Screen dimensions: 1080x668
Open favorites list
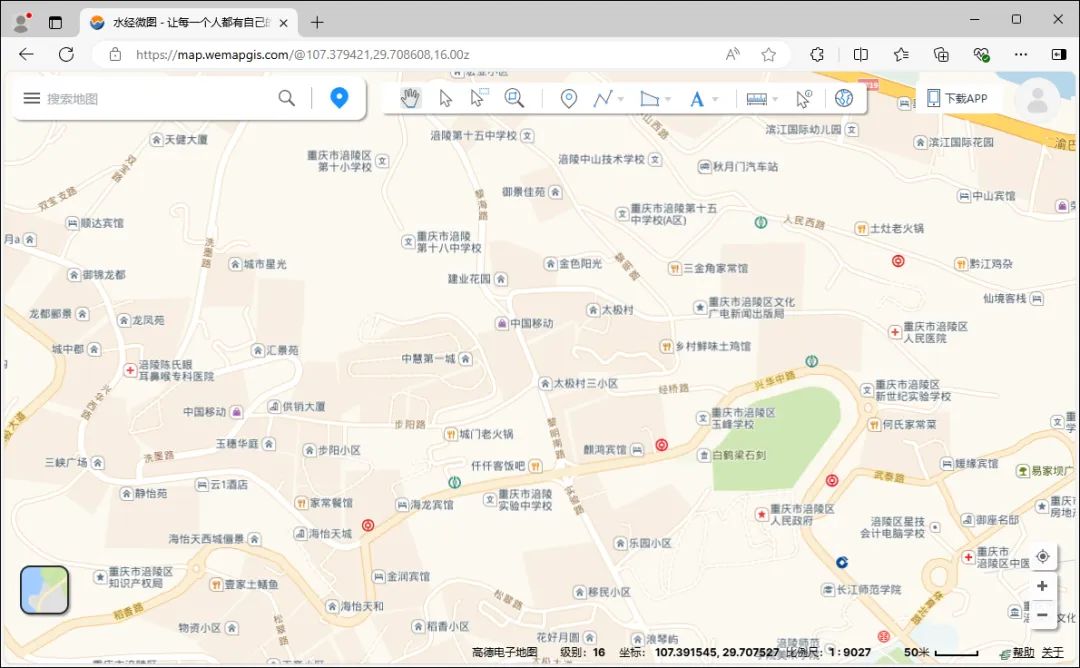click(901, 54)
